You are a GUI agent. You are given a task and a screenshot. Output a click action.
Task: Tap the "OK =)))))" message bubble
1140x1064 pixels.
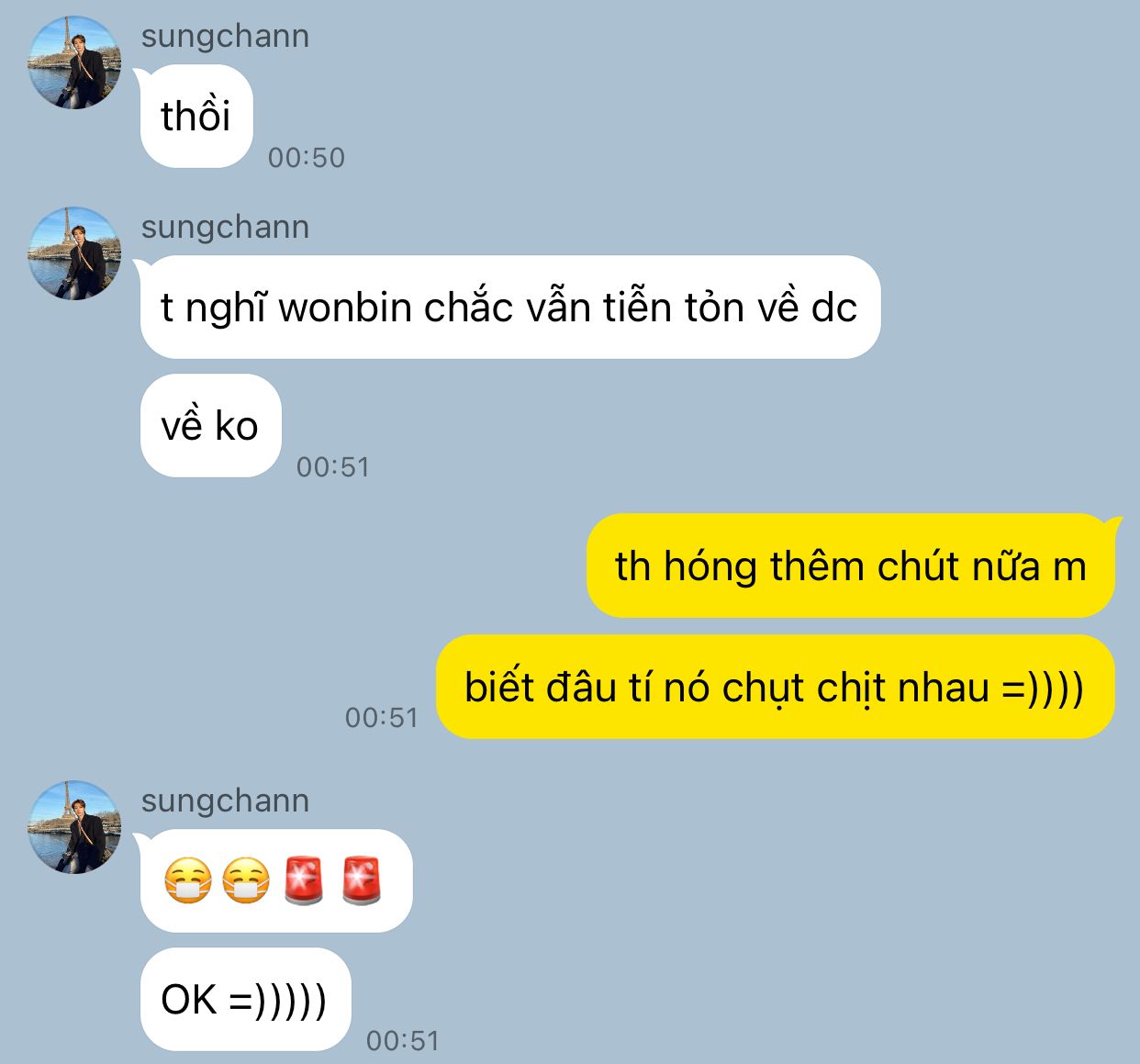pyautogui.click(x=245, y=999)
